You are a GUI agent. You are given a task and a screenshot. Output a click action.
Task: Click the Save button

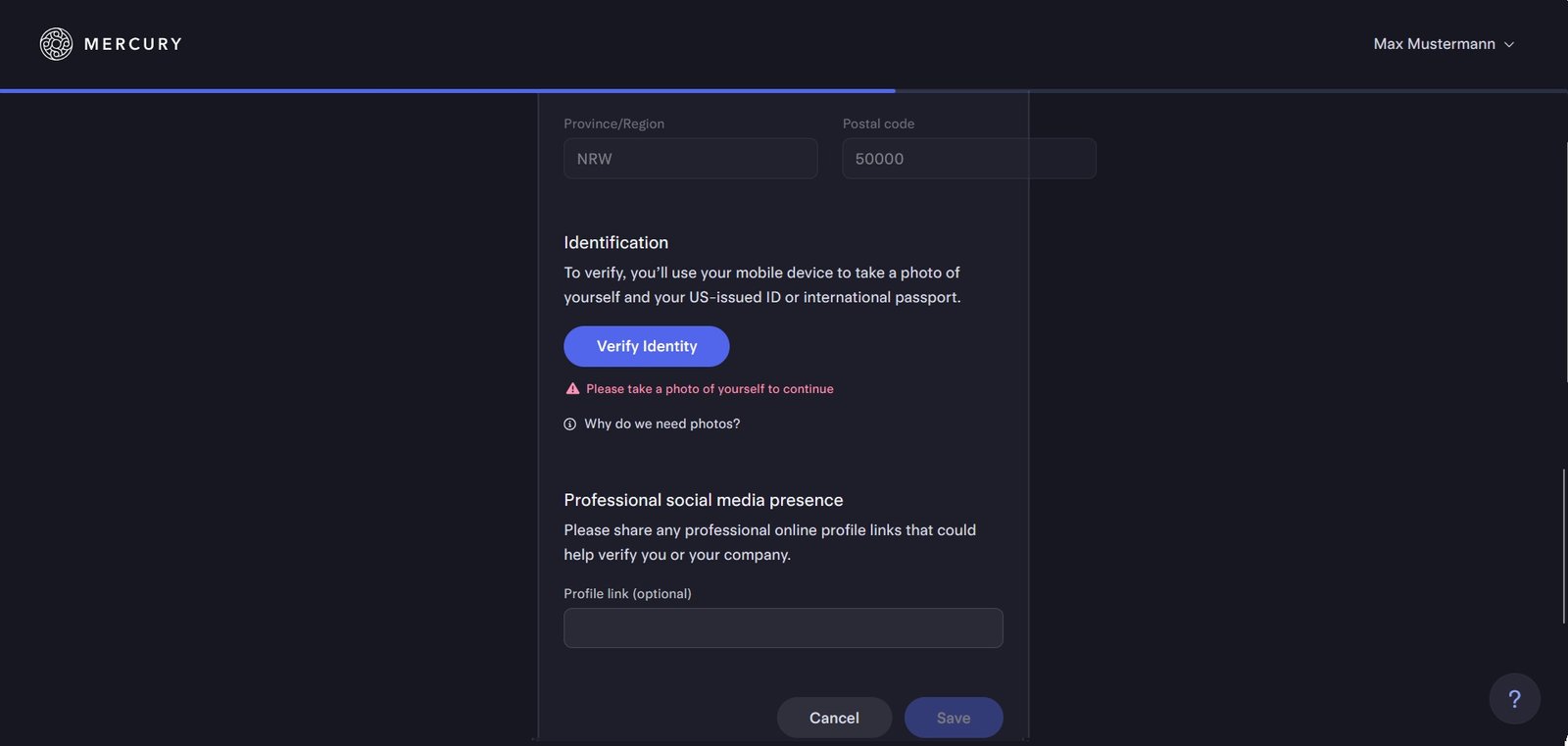(953, 718)
